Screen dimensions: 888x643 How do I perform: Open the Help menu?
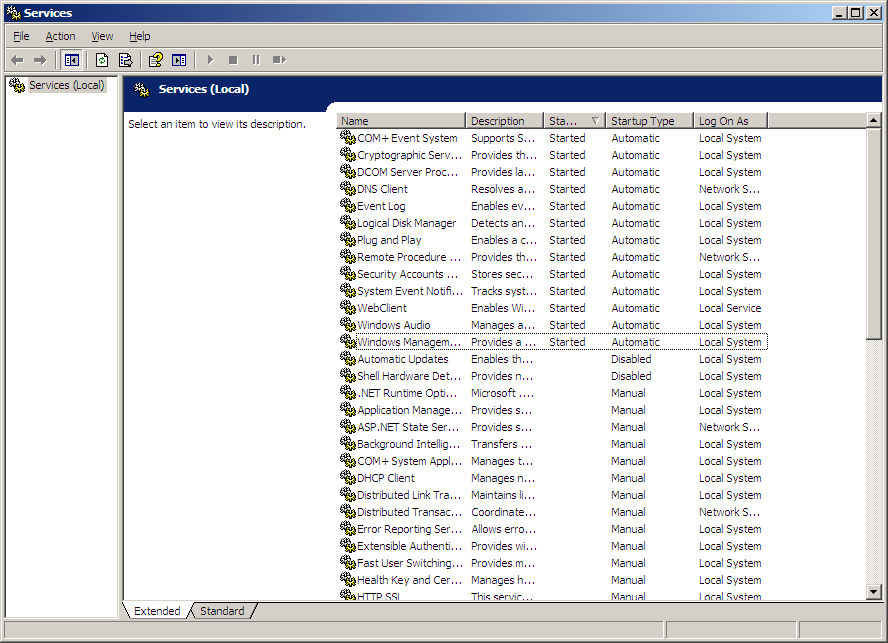139,36
